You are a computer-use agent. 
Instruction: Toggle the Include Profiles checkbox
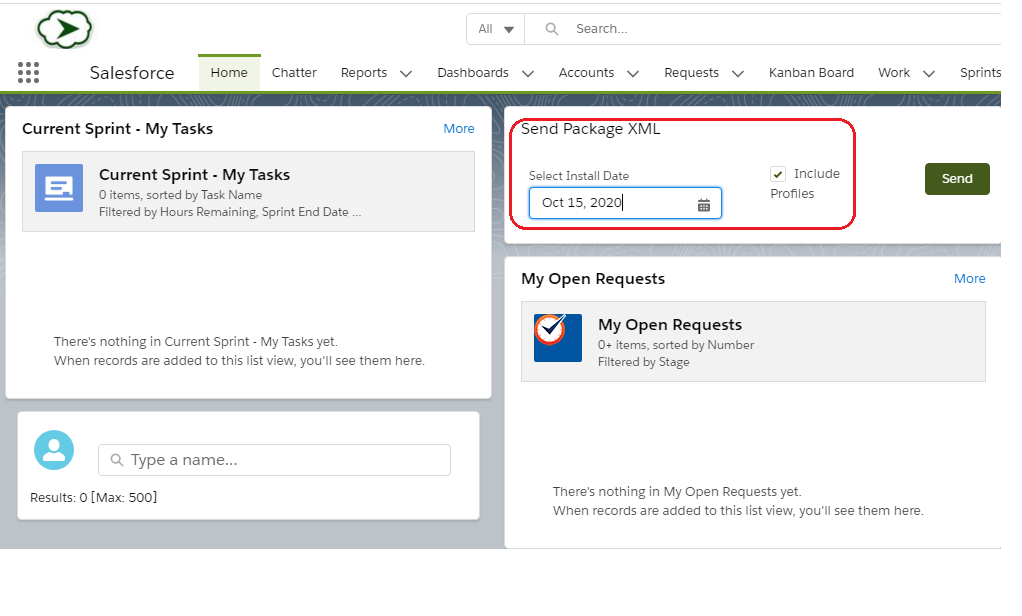(778, 174)
